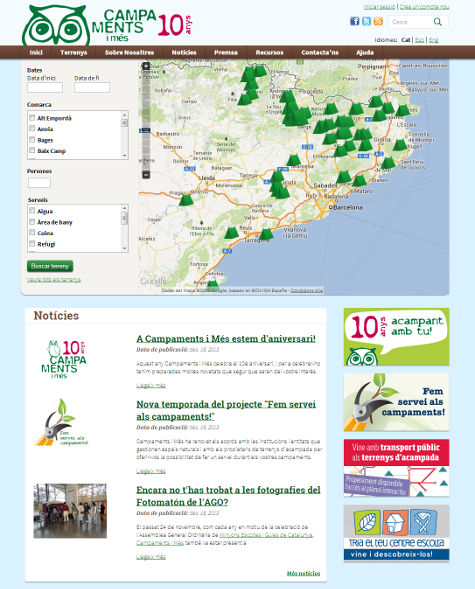
Task: Check the Alt Empordà checkbox
Action: pyautogui.click(x=32, y=118)
